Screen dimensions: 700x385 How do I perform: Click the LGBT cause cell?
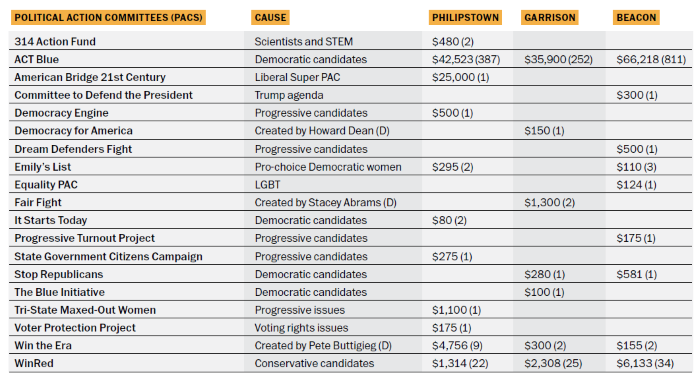click(267, 185)
